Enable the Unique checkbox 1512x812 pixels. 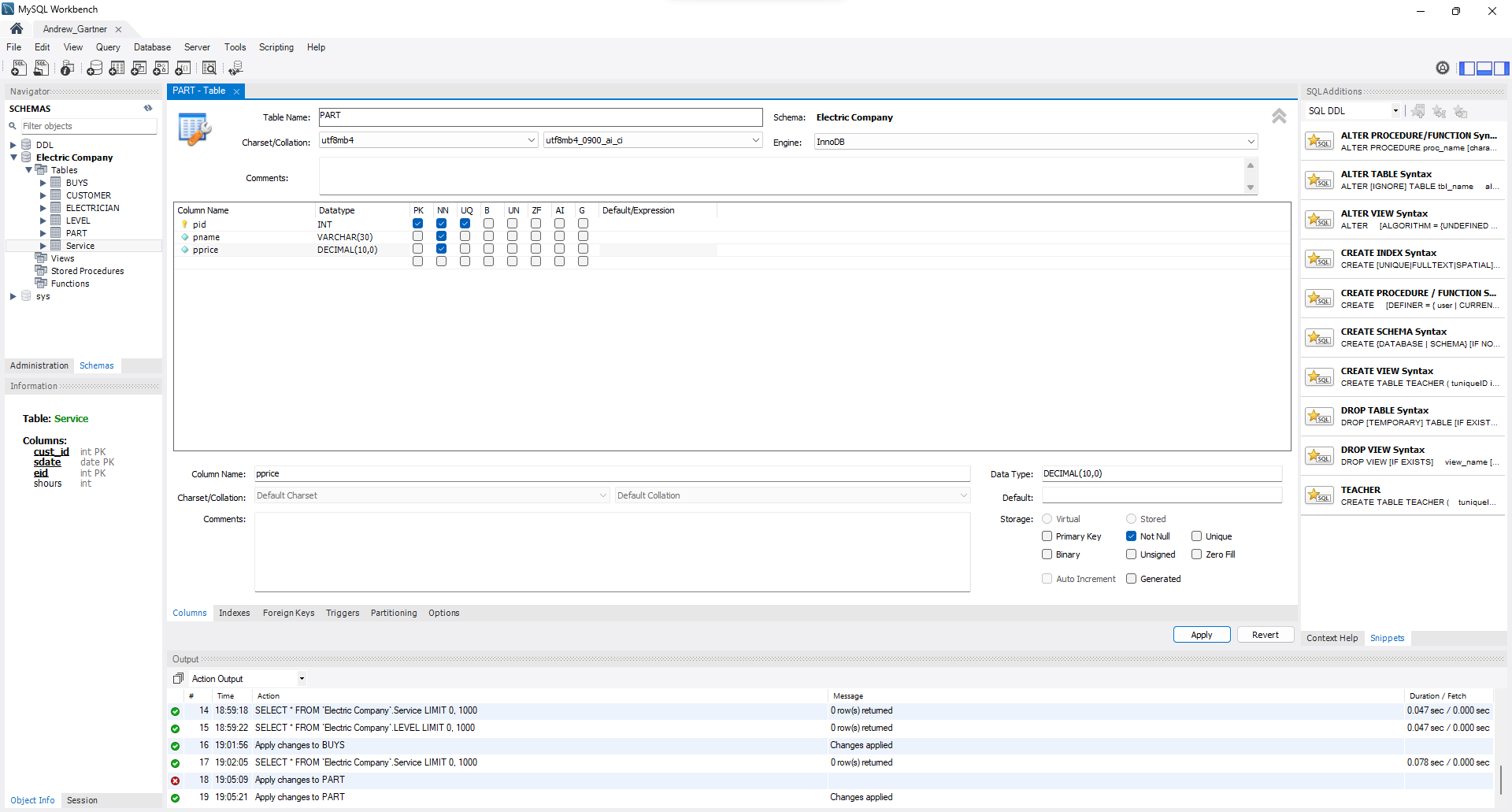pos(1197,536)
